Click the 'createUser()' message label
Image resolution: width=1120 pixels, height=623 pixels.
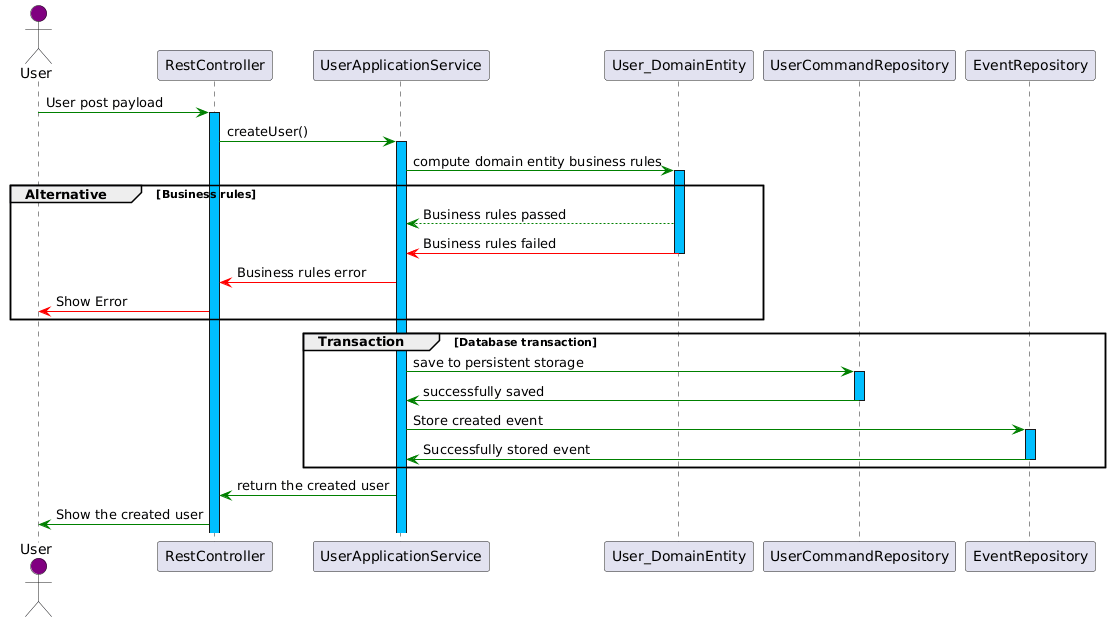coord(267,131)
